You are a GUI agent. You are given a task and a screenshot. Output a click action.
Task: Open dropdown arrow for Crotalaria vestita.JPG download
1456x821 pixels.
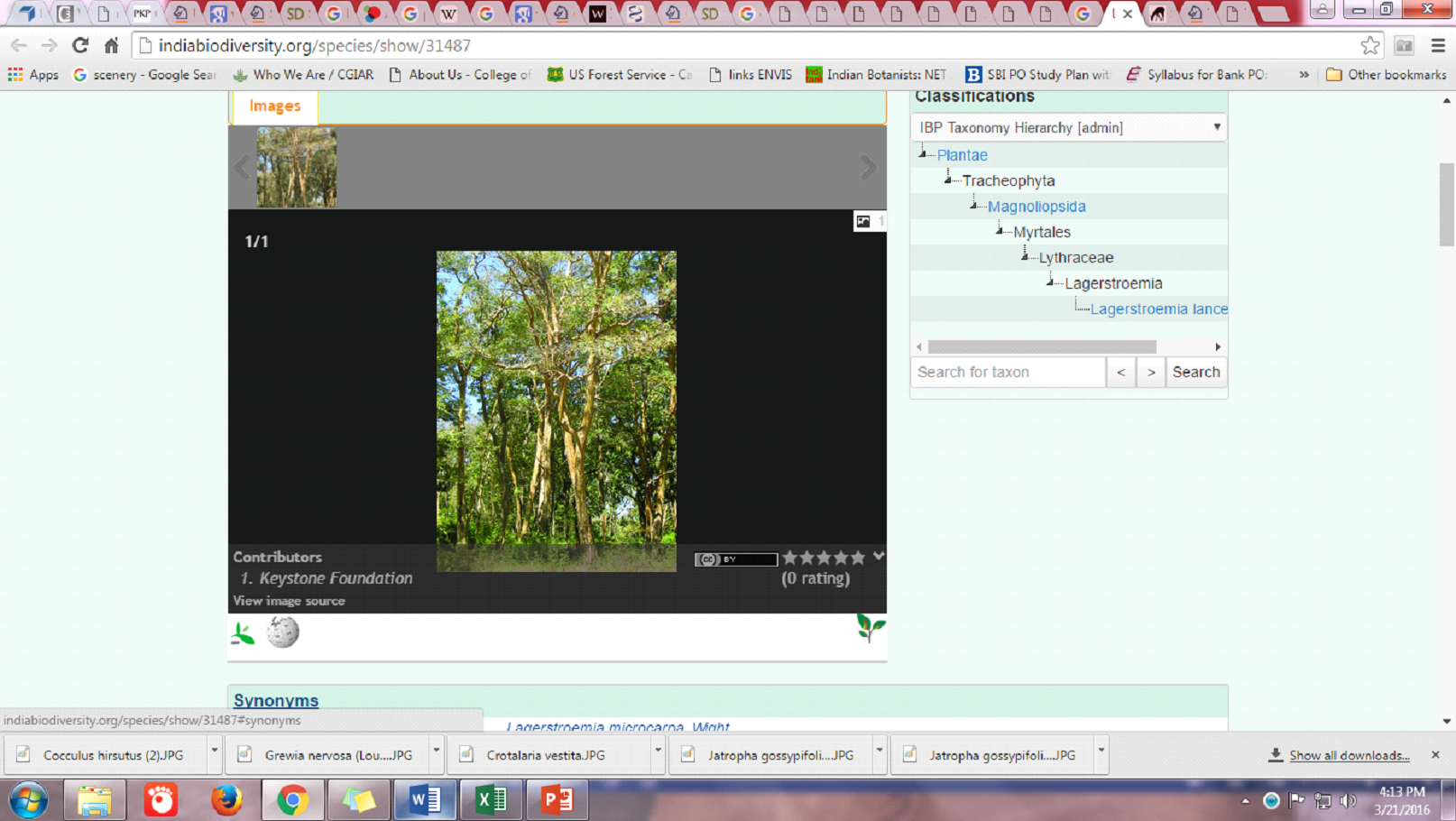(x=658, y=751)
